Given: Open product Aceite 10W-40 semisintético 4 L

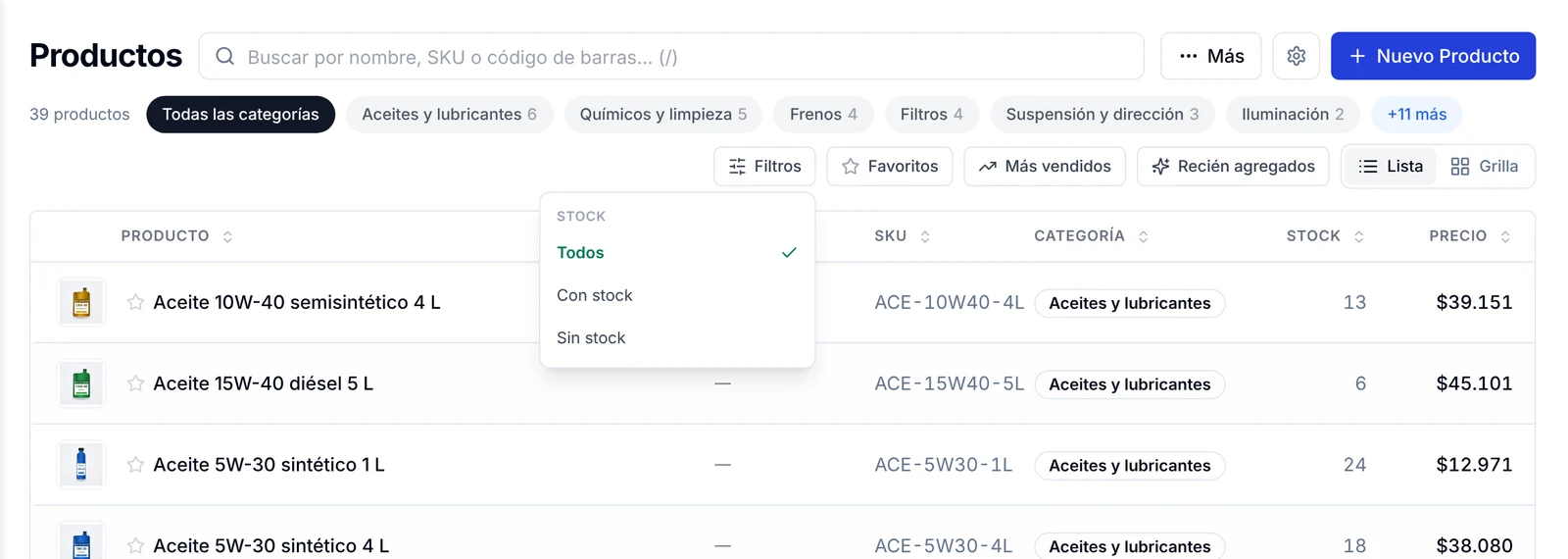Looking at the screenshot, I should (297, 302).
